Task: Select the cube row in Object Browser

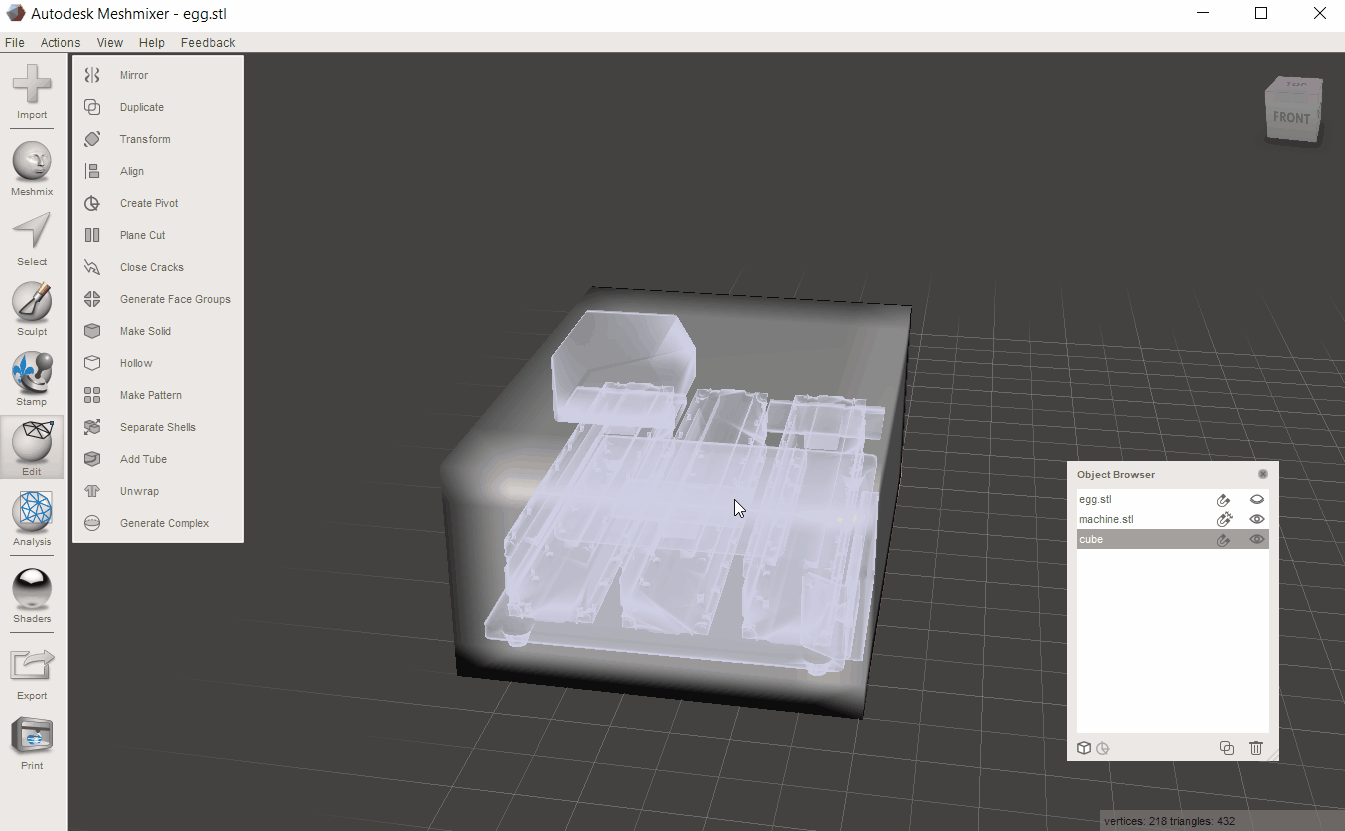Action: 1172,539
